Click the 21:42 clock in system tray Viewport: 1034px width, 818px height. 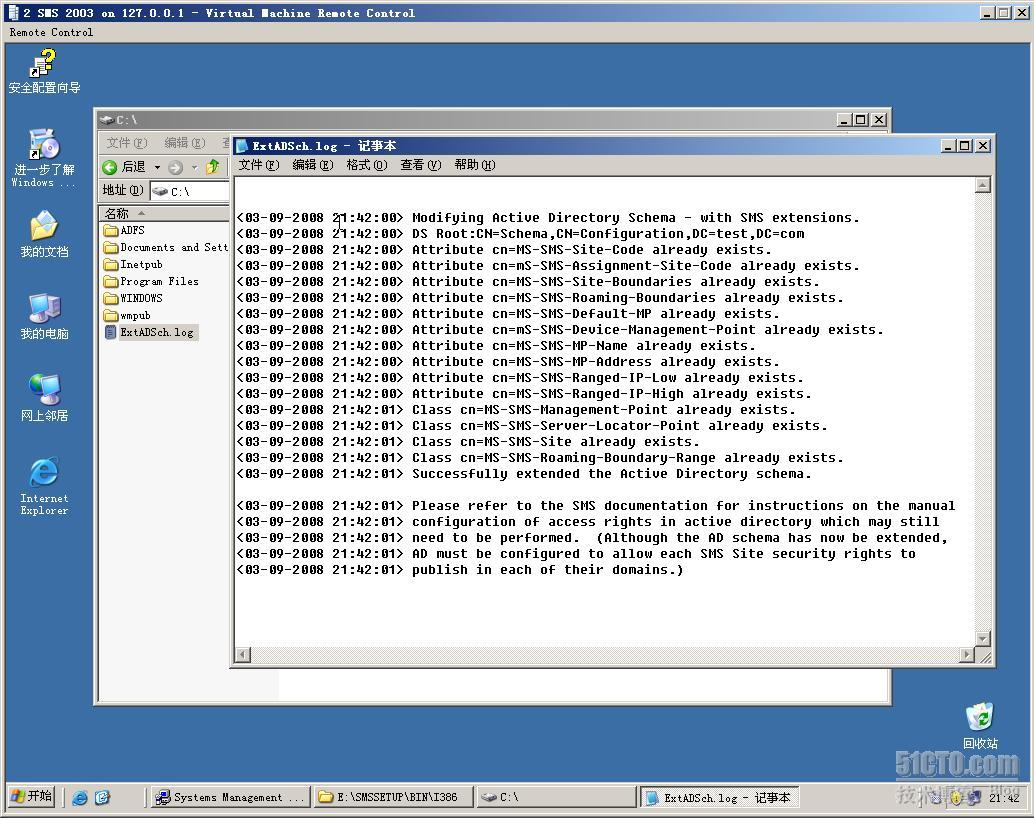pos(1004,798)
